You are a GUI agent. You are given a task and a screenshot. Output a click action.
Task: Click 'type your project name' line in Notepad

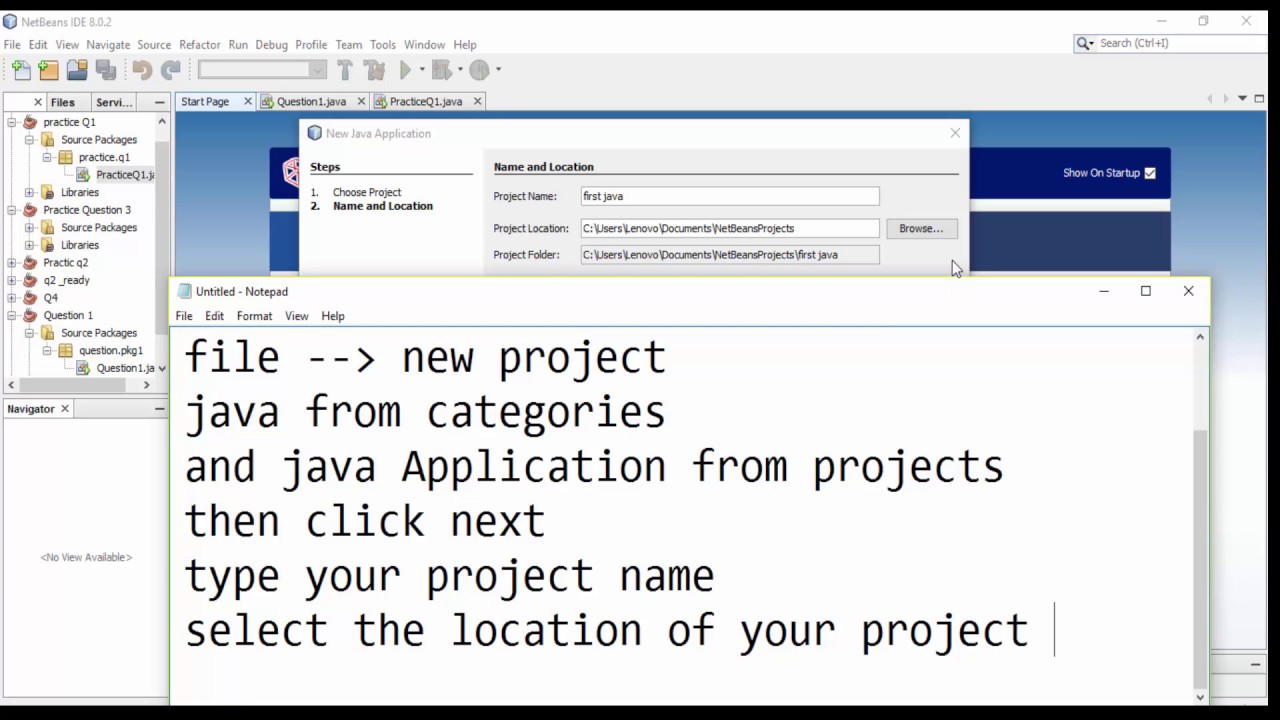coord(449,576)
